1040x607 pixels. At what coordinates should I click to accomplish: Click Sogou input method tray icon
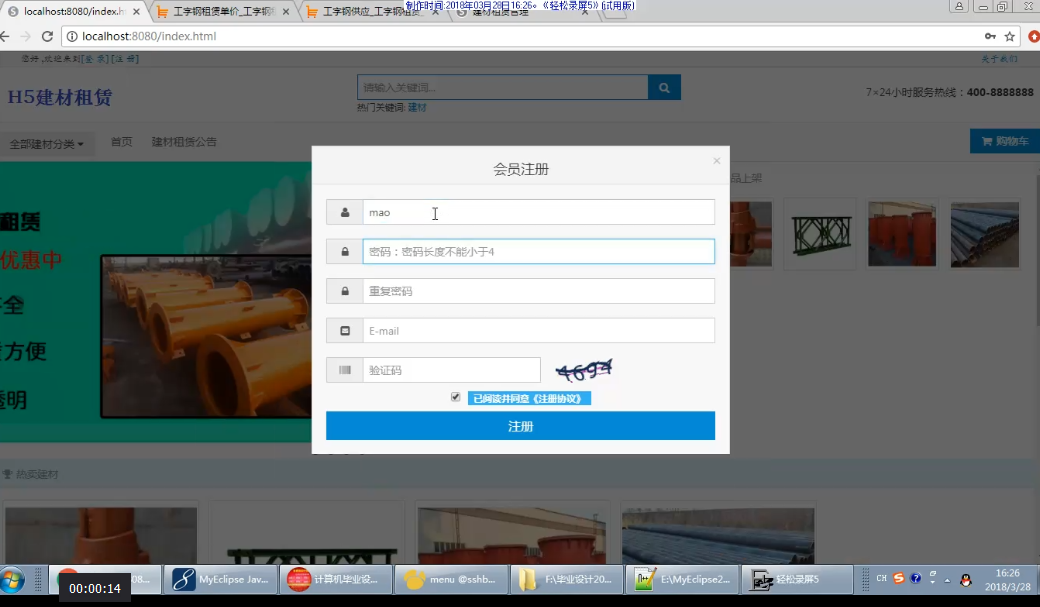898,578
